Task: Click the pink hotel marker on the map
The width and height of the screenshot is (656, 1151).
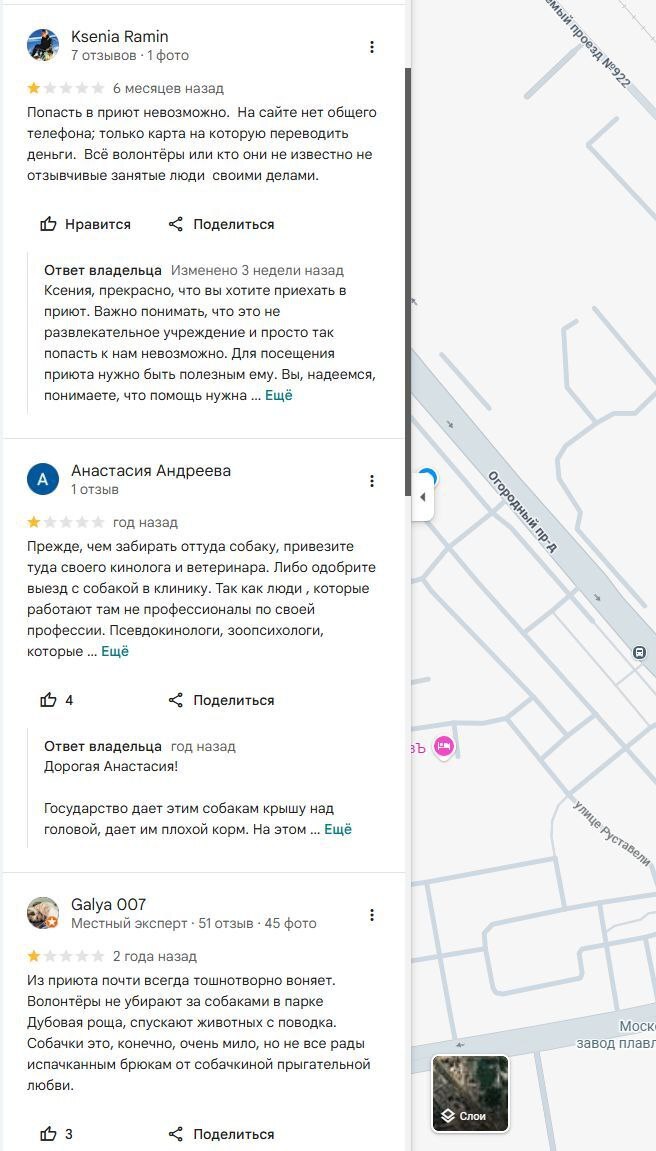Action: pyautogui.click(x=445, y=747)
